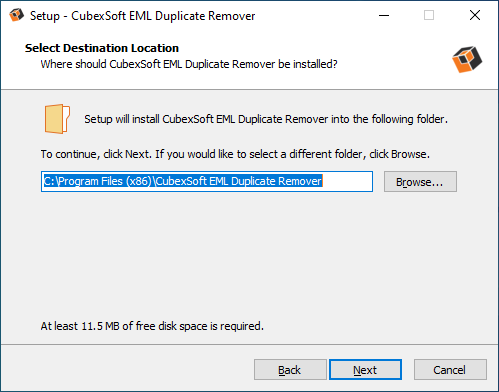Click the "Setup will install" message
499x392 pixels.
click(x=266, y=119)
